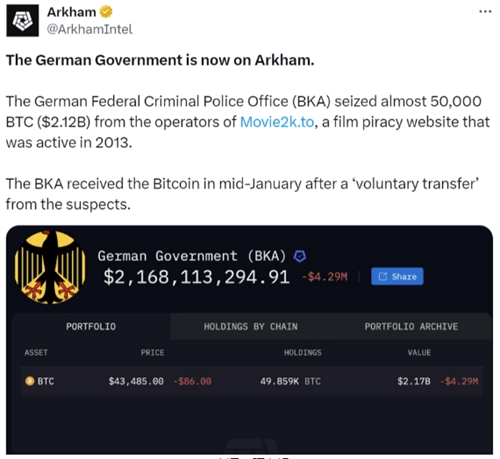This screenshot has width=500, height=459.
Task: Sort by the Holdings column header
Action: click(303, 352)
